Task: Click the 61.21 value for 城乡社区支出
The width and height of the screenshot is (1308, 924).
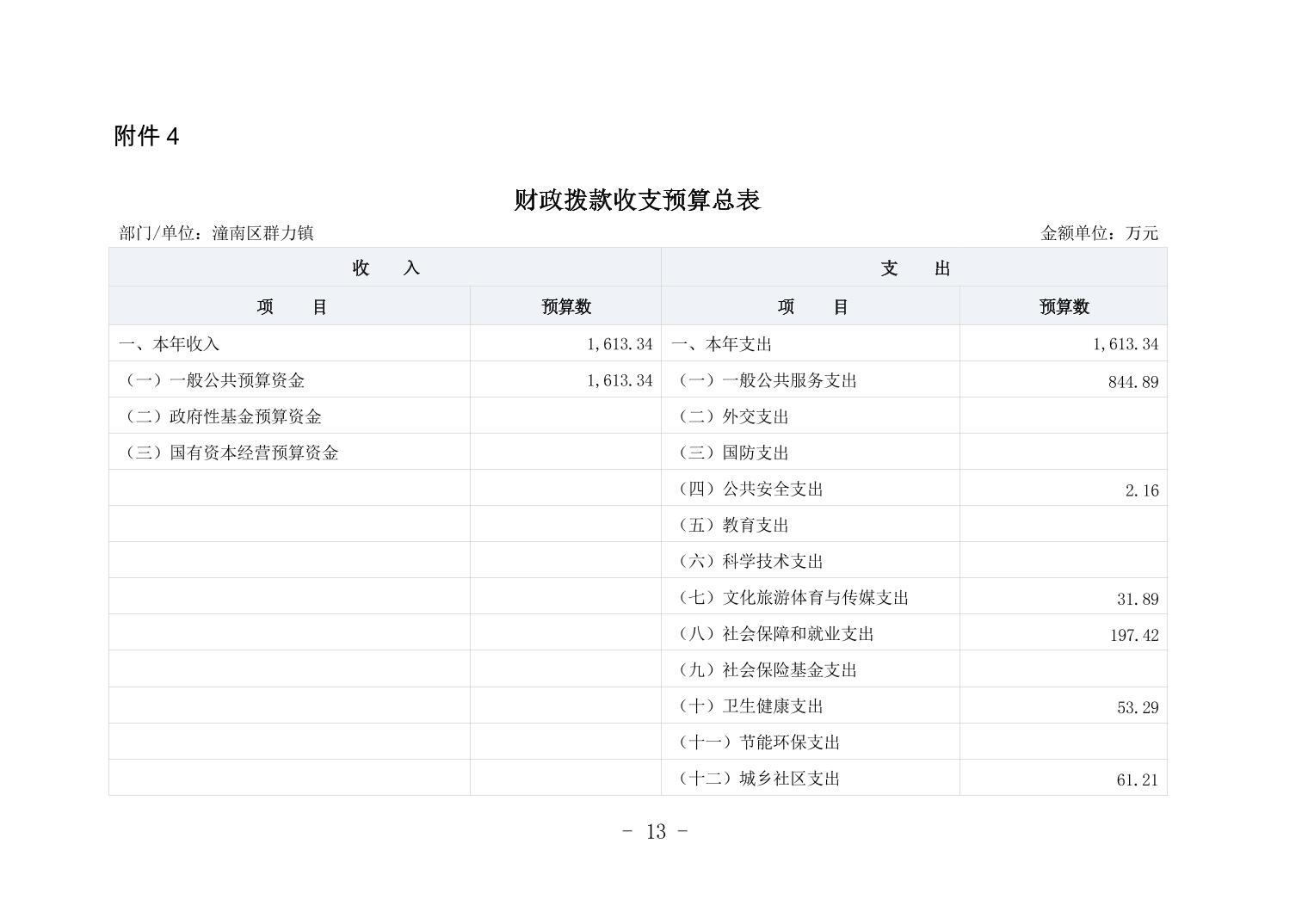Action: [x=1137, y=780]
